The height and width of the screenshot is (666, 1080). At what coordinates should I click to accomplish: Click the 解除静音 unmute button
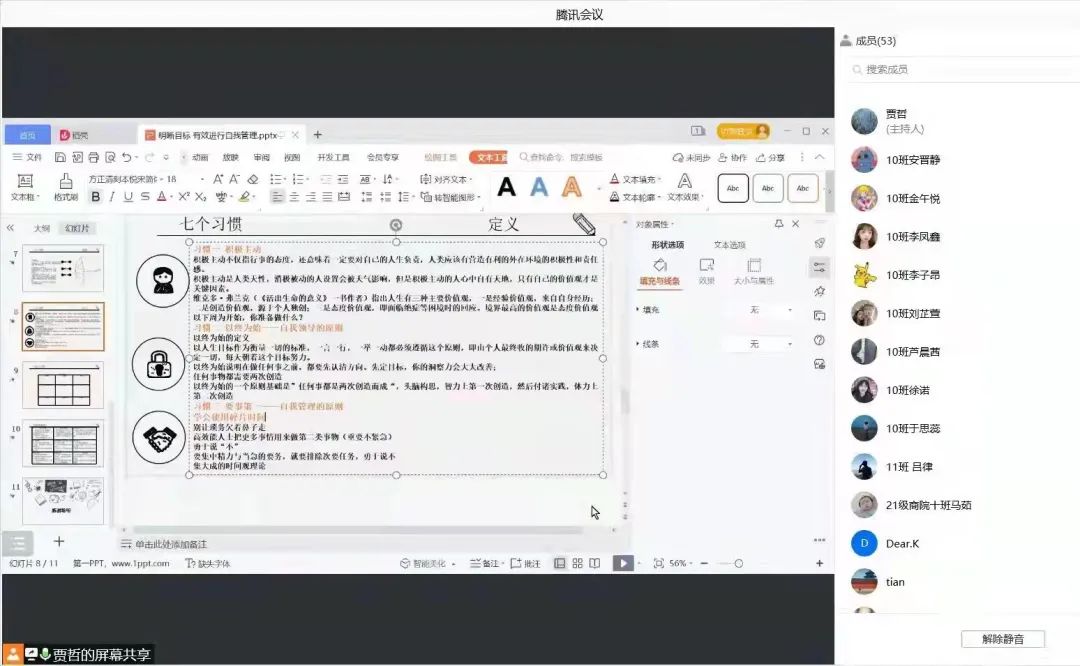pyautogui.click(x=1003, y=639)
